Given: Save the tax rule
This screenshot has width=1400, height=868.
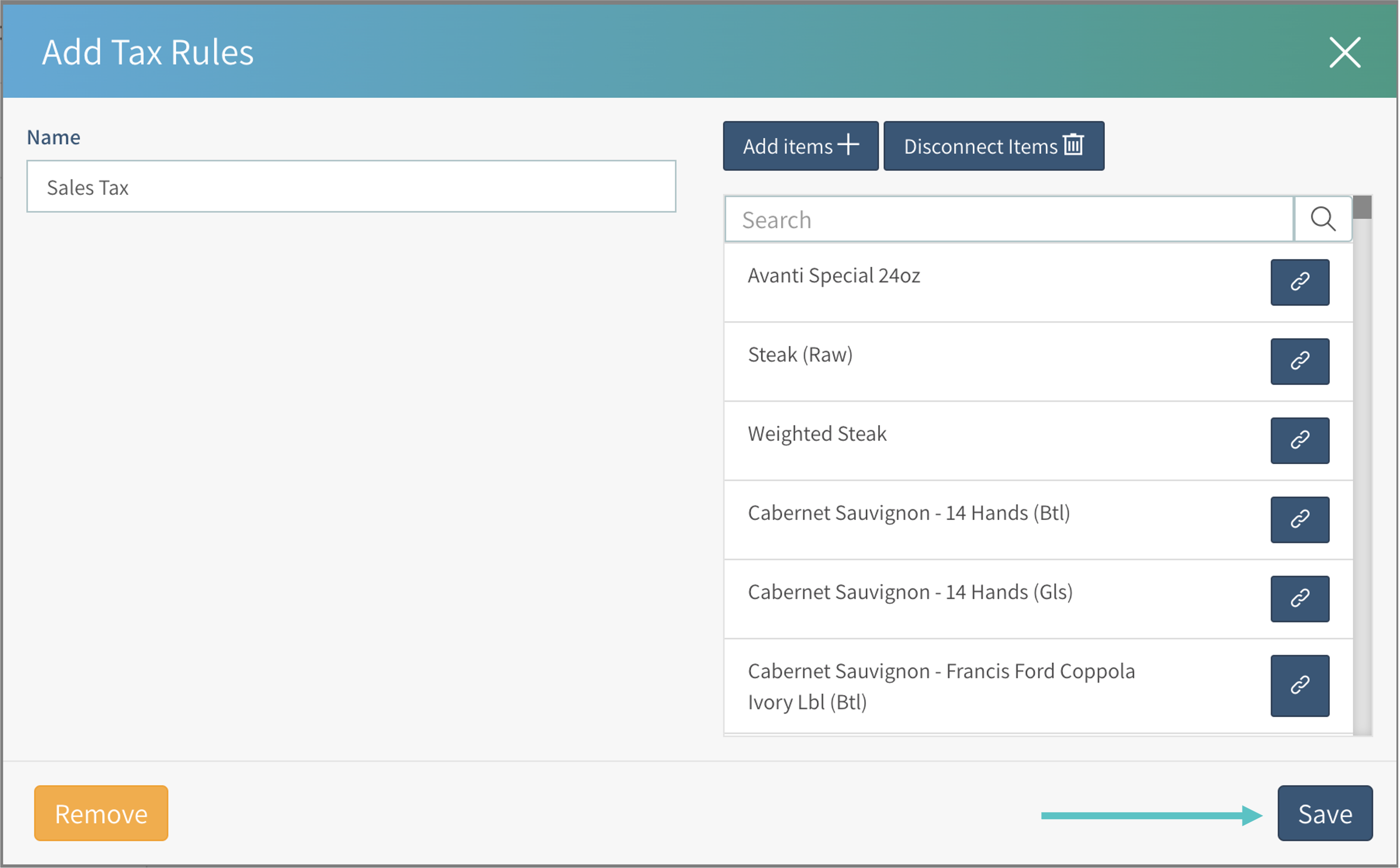Looking at the screenshot, I should coord(1324,814).
